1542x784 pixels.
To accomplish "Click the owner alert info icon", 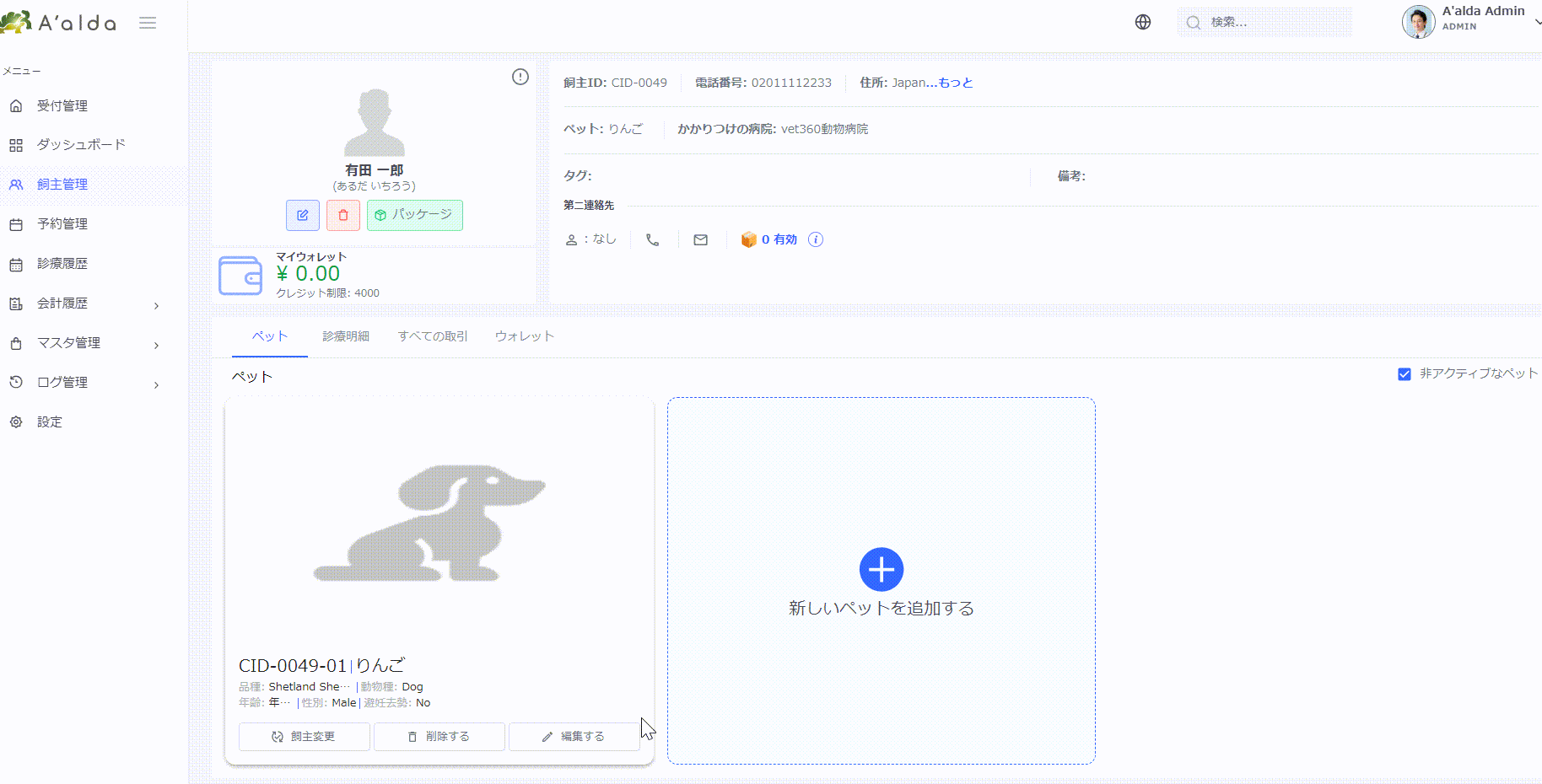I will [520, 77].
